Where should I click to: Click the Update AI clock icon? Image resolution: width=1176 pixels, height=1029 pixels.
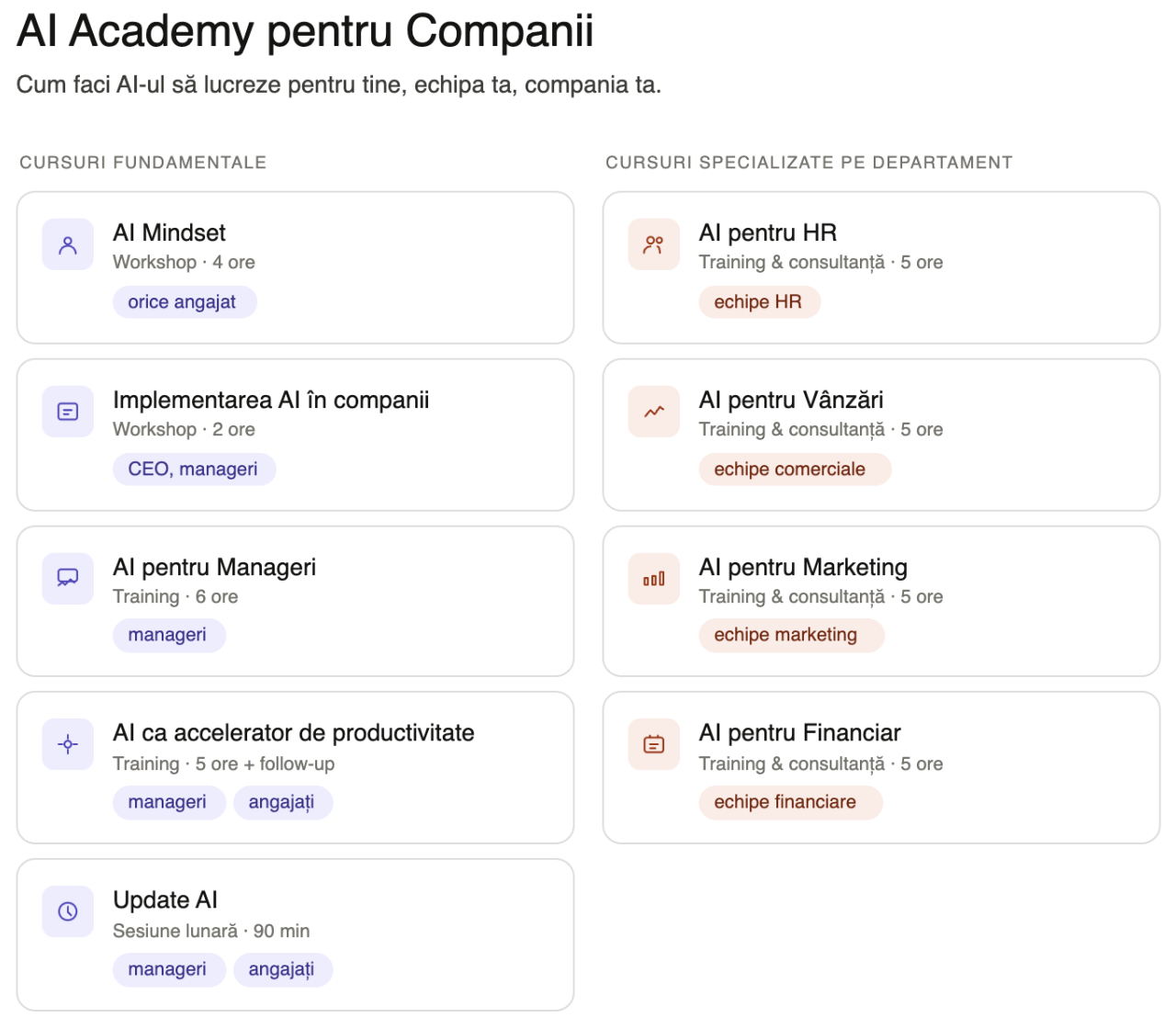click(68, 911)
